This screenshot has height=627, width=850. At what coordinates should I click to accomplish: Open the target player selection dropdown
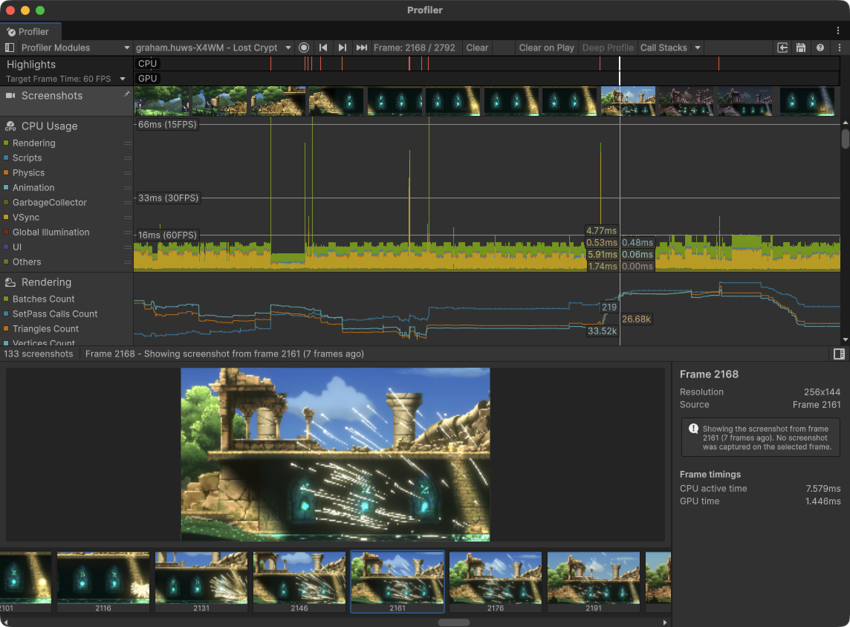[x=213, y=48]
